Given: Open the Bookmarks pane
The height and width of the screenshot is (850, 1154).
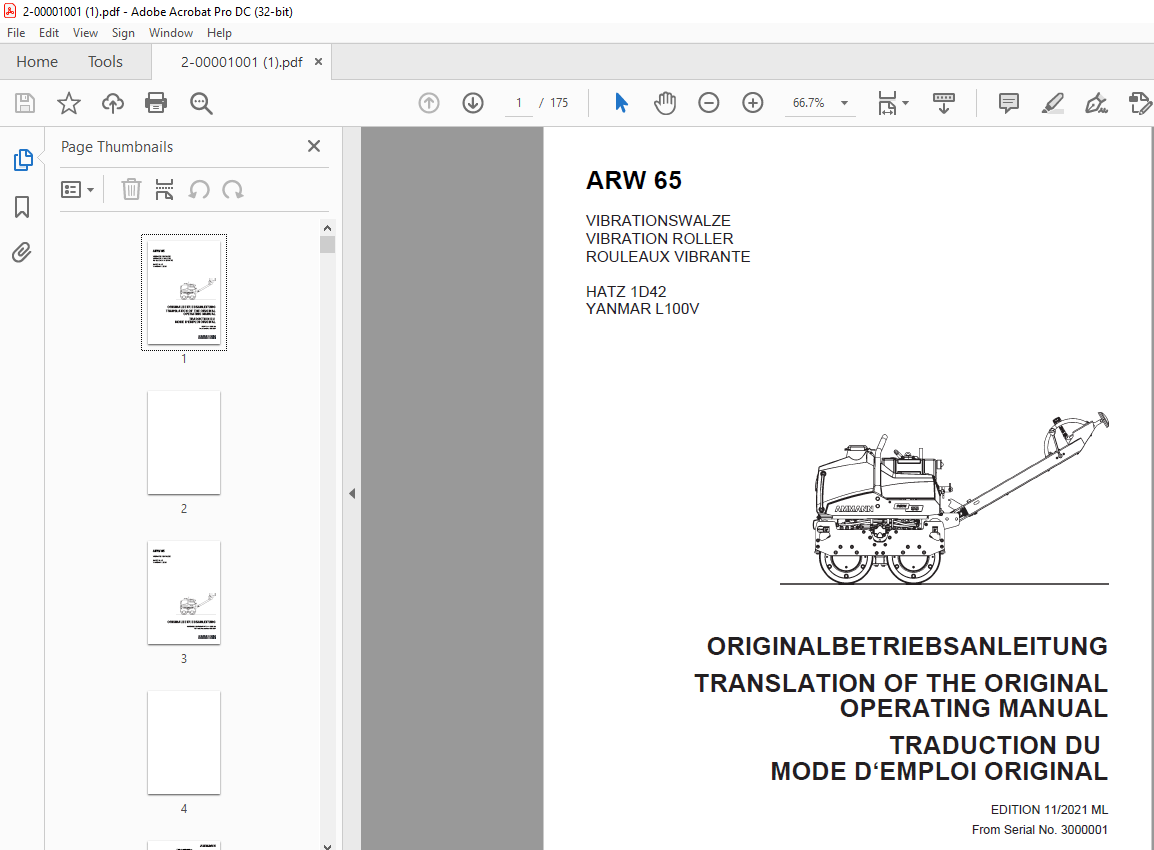Looking at the screenshot, I should (x=22, y=207).
